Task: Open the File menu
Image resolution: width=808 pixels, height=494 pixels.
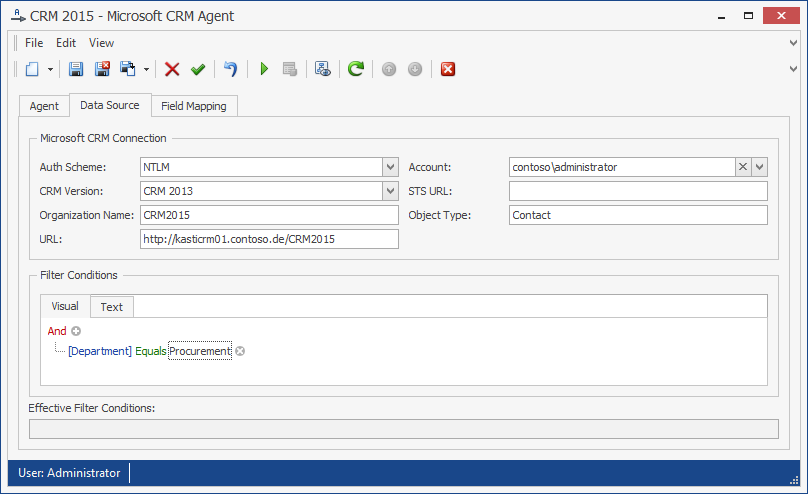Action: [34, 43]
